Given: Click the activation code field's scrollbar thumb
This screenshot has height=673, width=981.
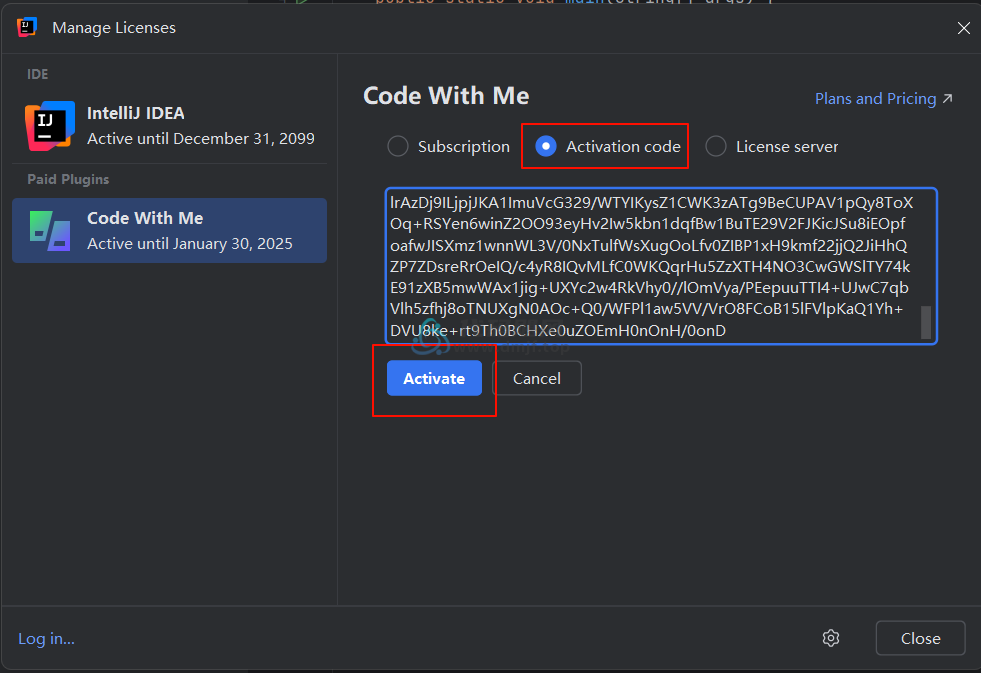Looking at the screenshot, I should click(926, 321).
